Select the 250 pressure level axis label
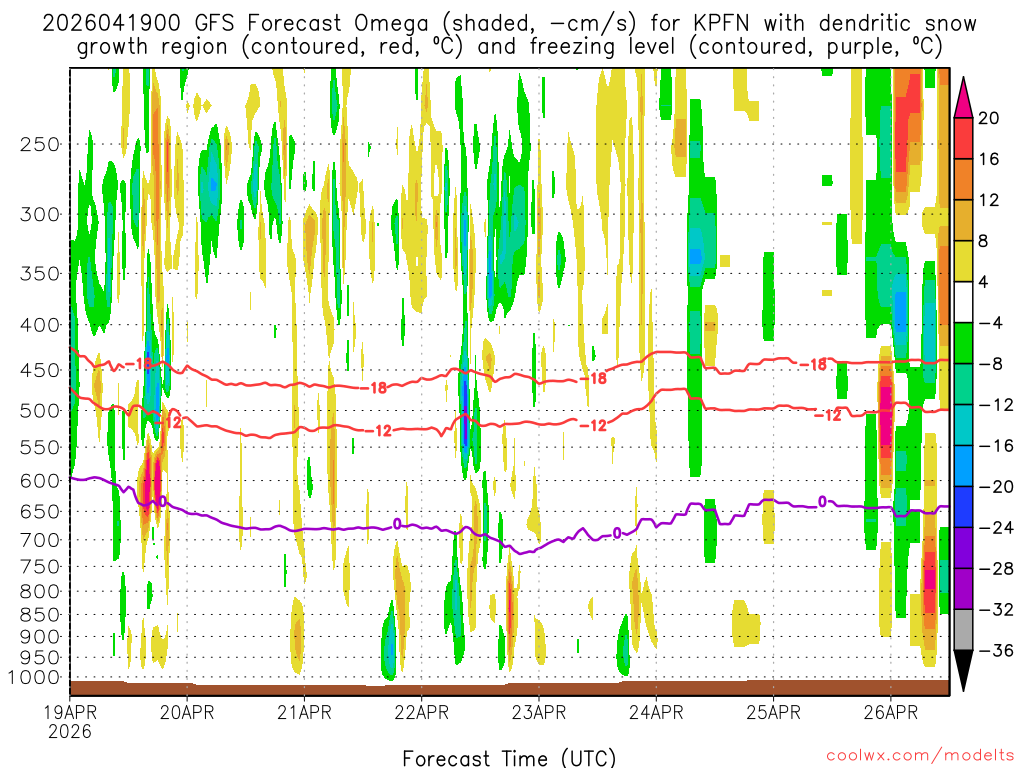 click(39, 144)
